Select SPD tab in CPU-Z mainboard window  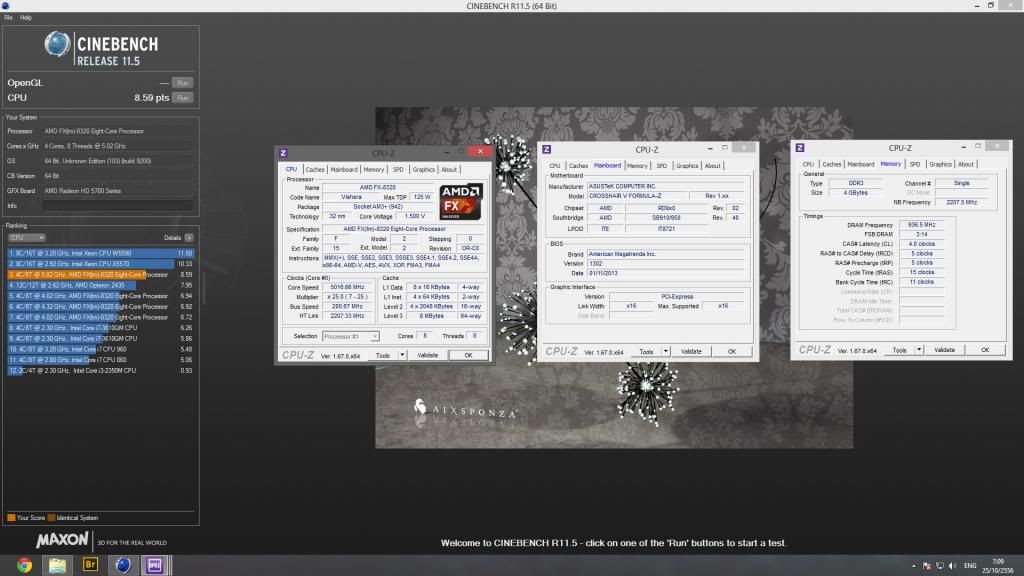[x=662, y=166]
